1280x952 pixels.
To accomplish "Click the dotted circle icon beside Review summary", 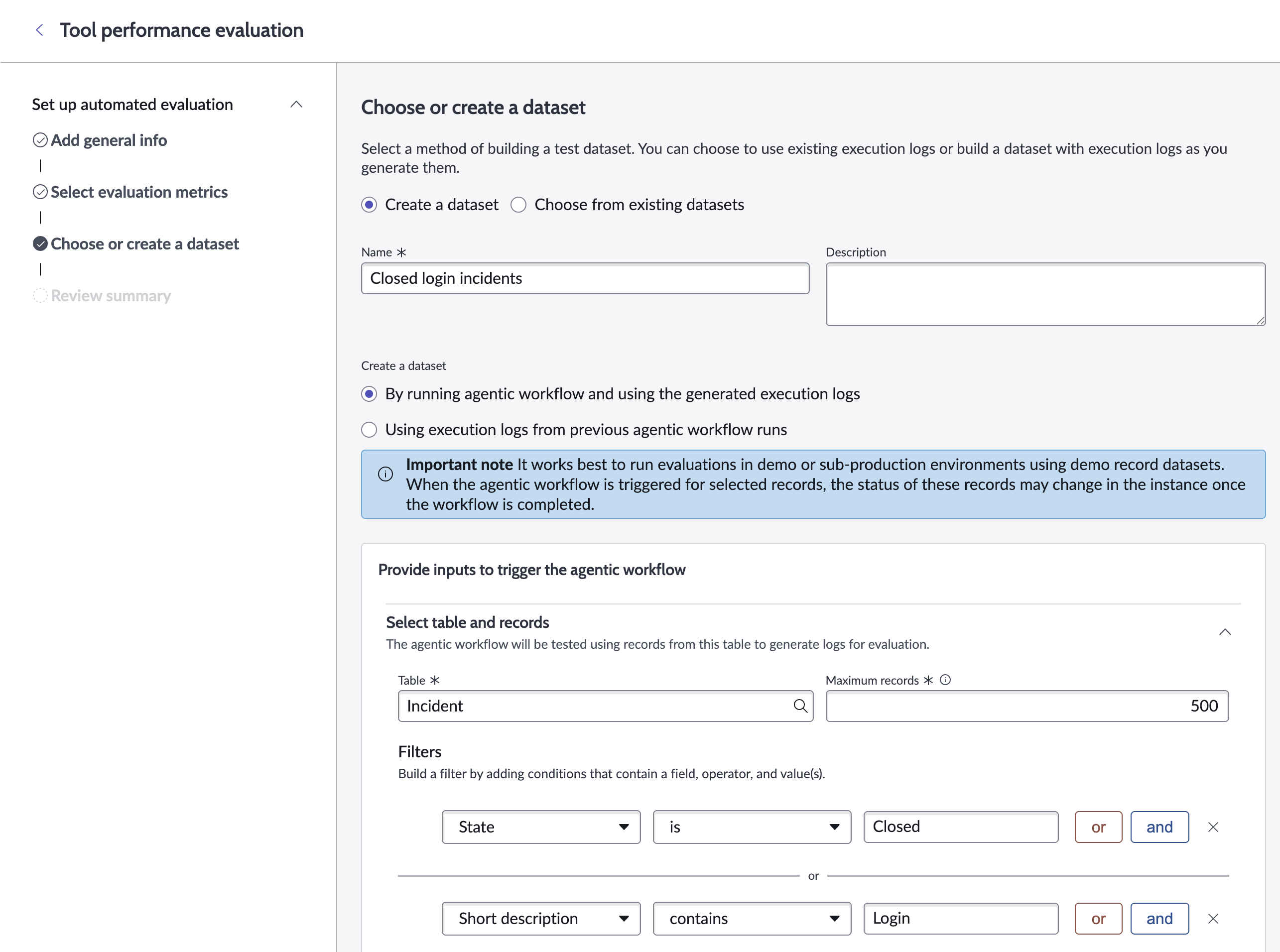I will pyautogui.click(x=40, y=296).
